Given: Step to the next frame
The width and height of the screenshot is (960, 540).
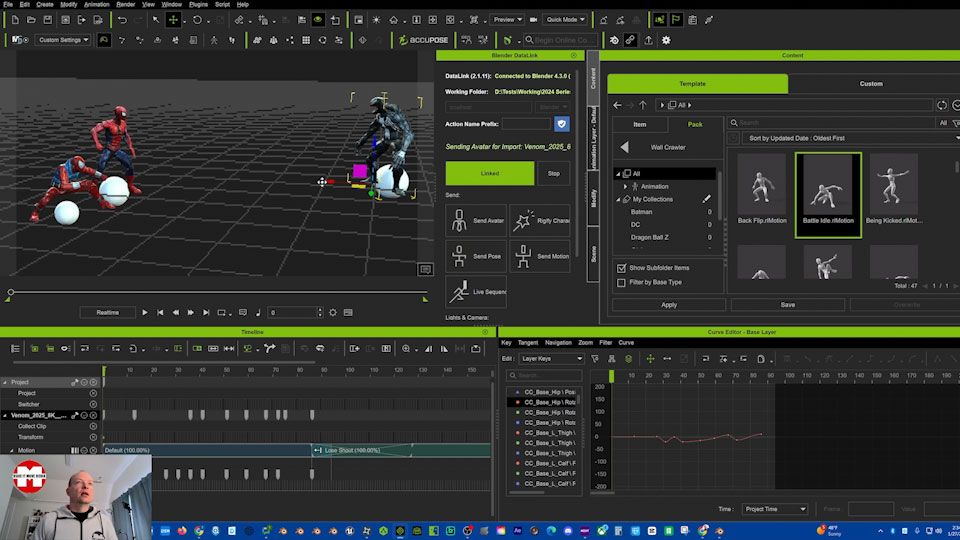Looking at the screenshot, I should tap(191, 312).
